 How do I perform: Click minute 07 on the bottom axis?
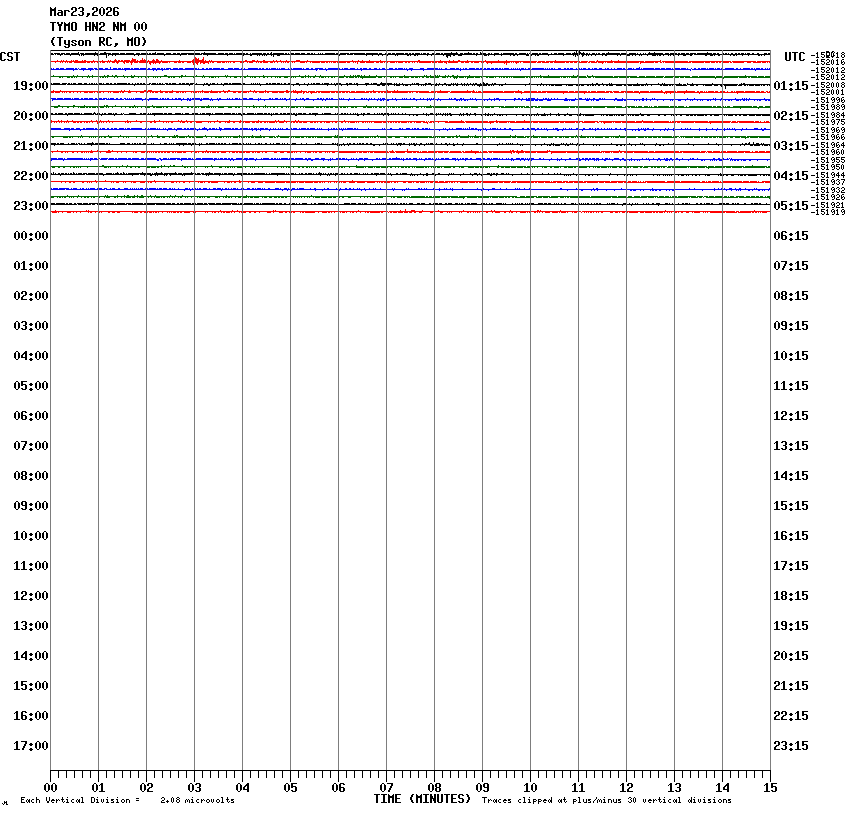pos(386,788)
